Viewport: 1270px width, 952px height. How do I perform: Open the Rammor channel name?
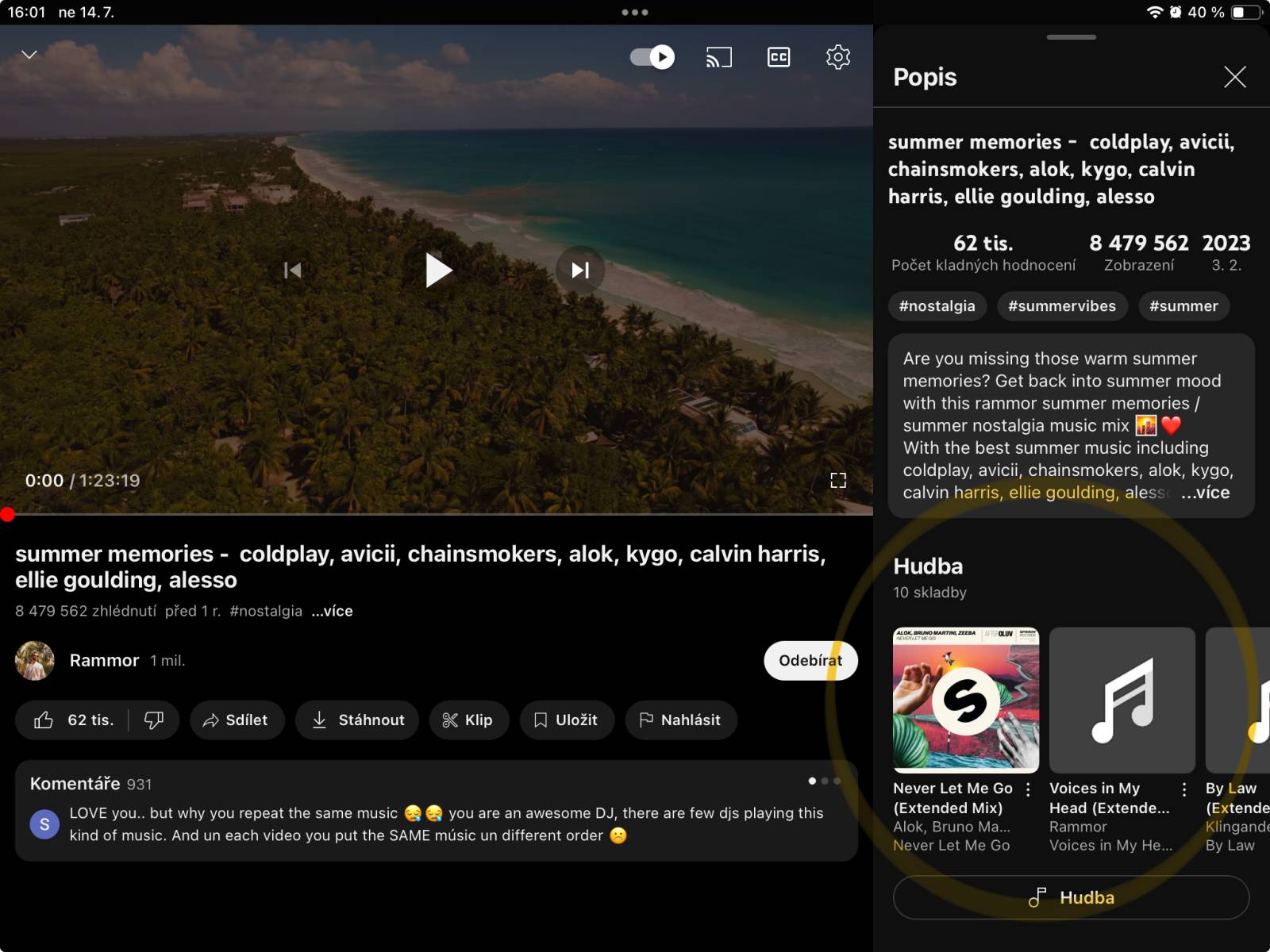[x=104, y=661]
